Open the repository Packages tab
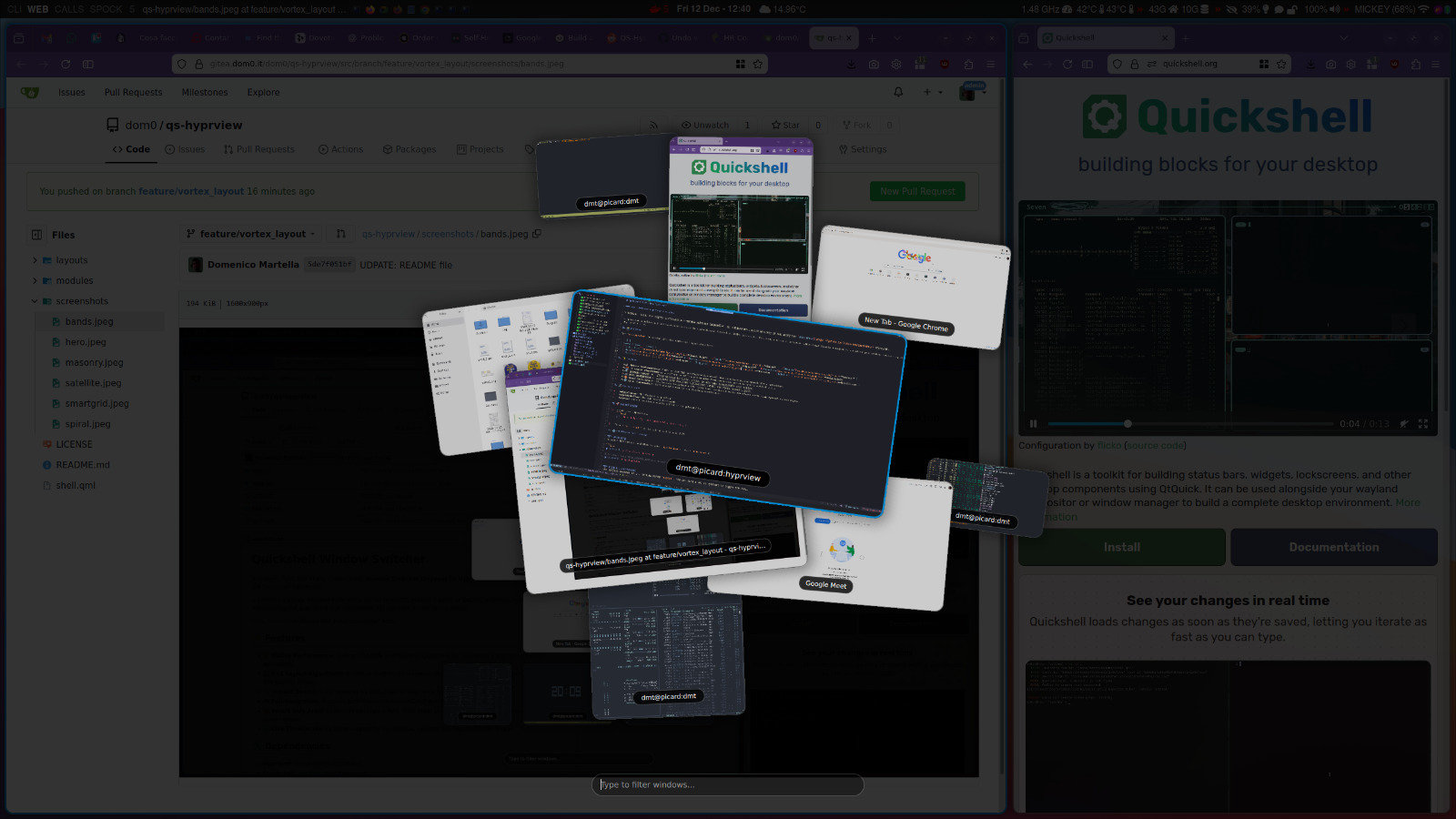The height and width of the screenshot is (819, 1456). [409, 149]
